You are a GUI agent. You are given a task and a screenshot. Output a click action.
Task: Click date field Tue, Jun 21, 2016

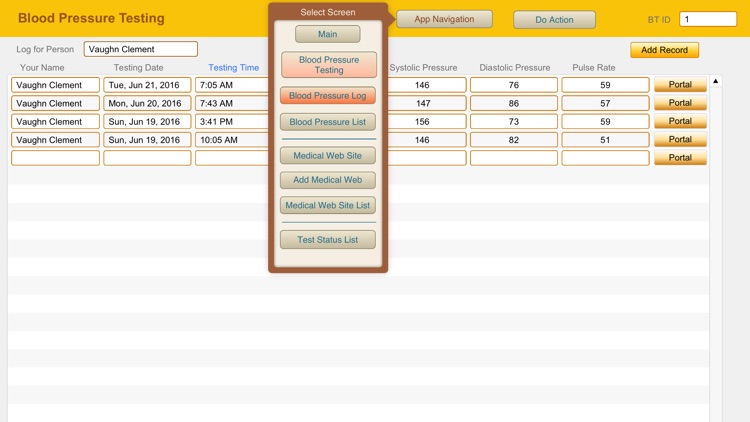(147, 85)
